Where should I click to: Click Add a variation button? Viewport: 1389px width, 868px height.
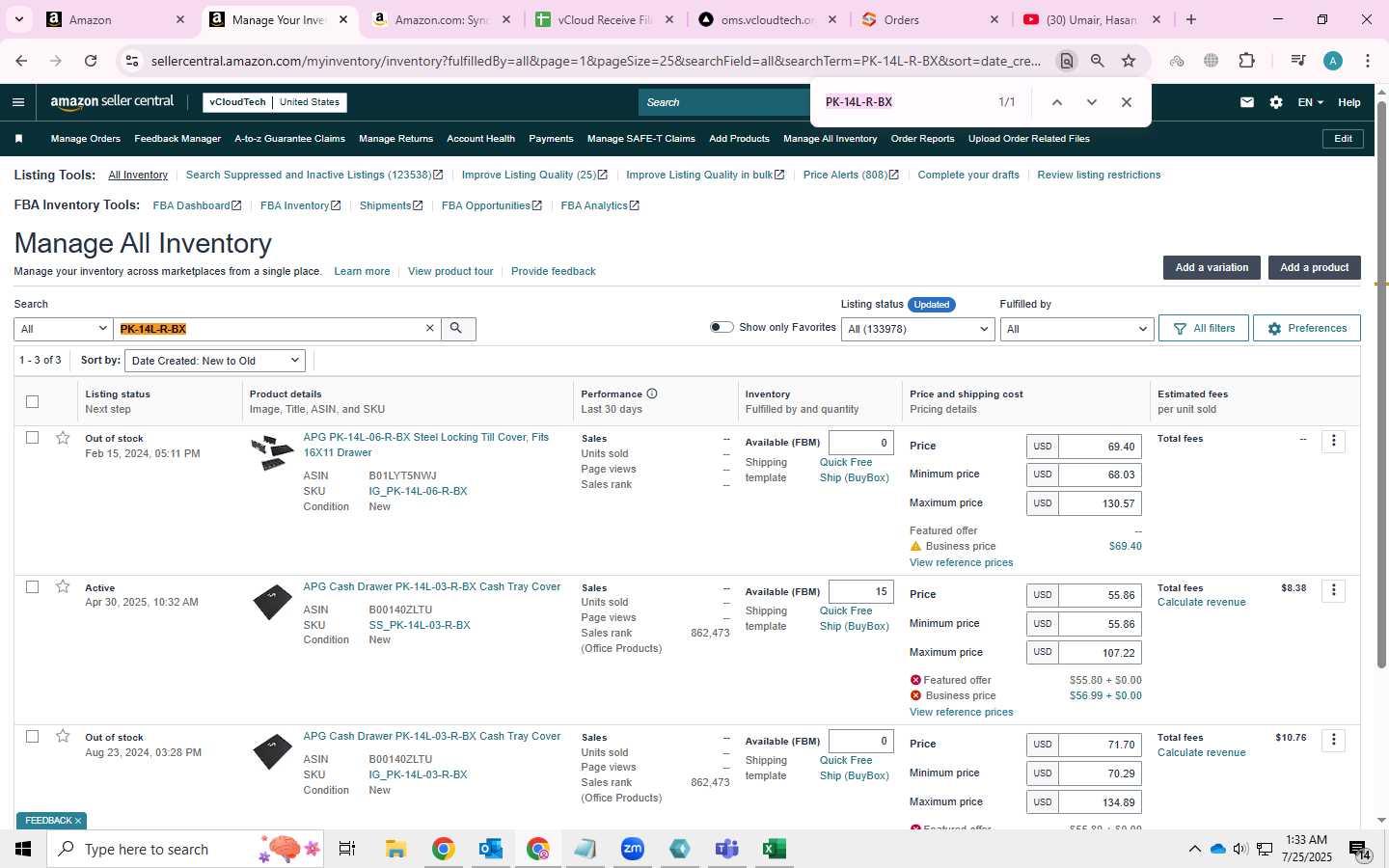(1212, 267)
